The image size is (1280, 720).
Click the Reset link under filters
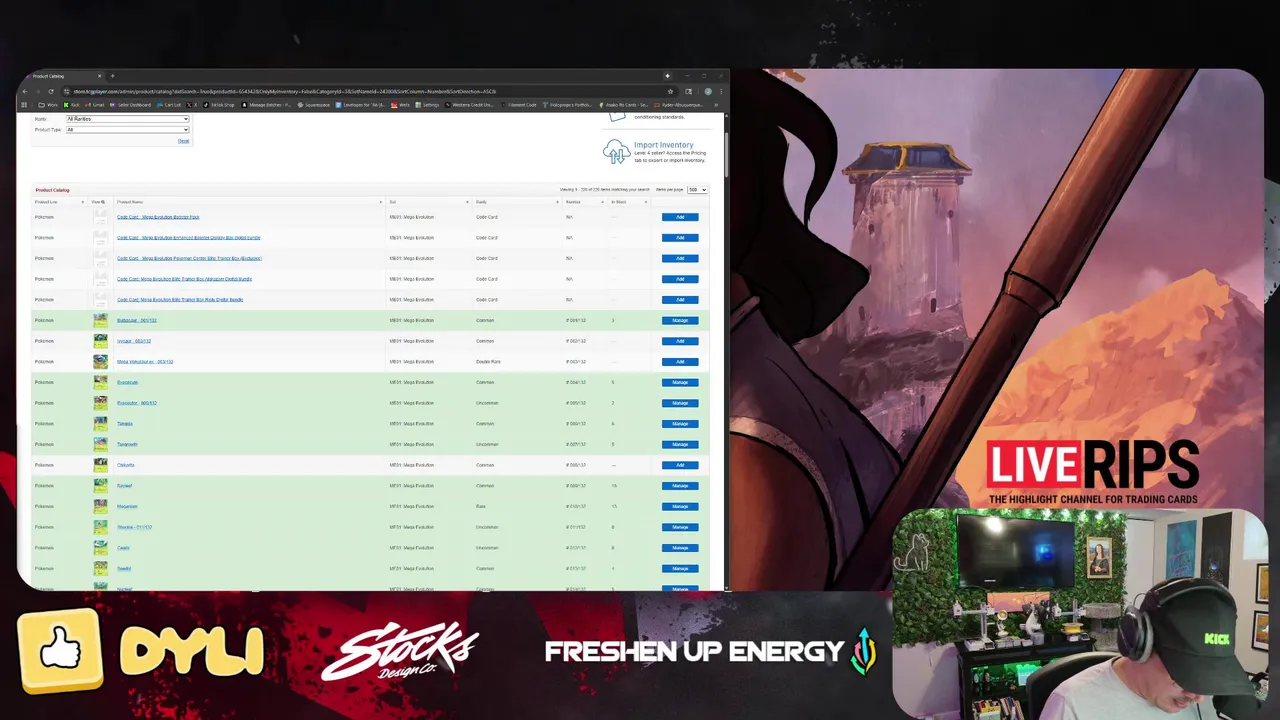183,141
